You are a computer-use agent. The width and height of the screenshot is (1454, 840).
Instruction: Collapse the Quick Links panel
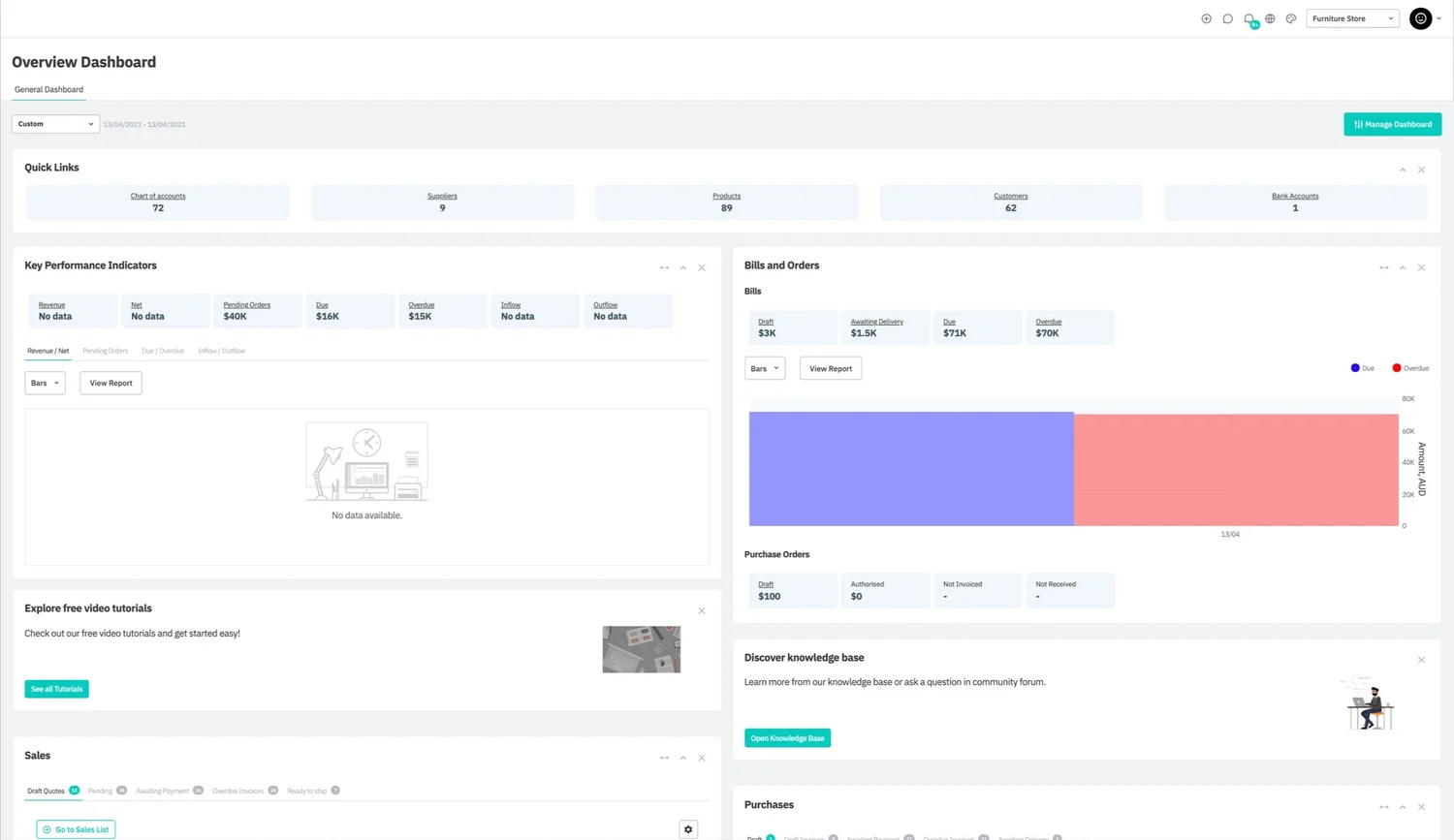tap(1403, 170)
